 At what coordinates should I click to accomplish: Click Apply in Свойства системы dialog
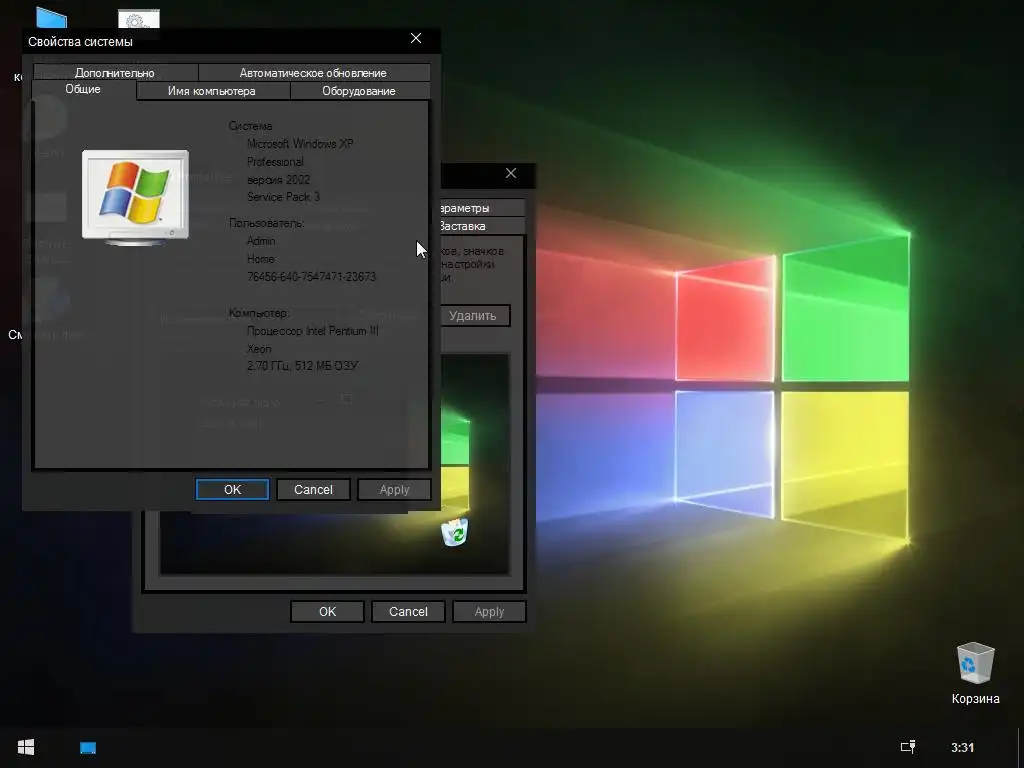[394, 489]
